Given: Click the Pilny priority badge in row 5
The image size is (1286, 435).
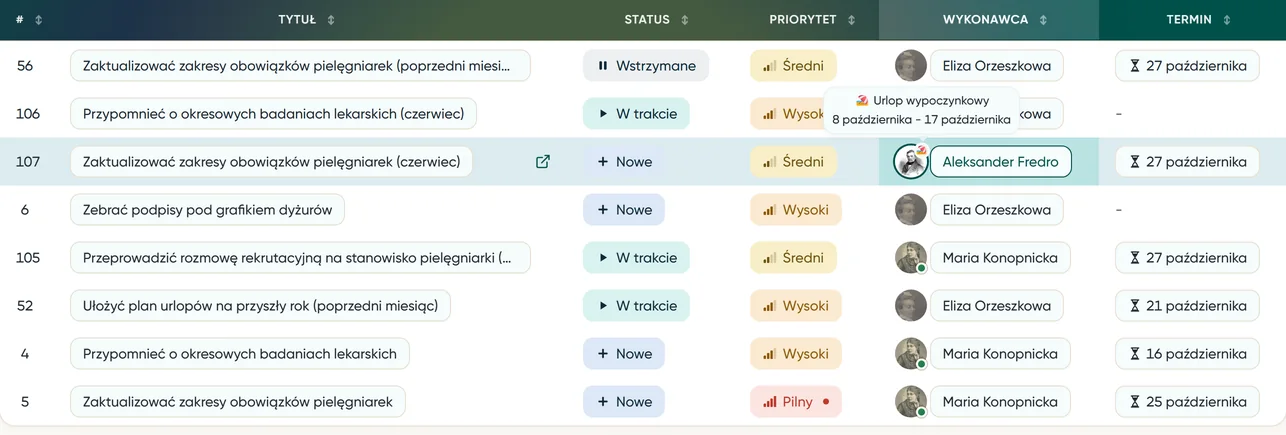Looking at the screenshot, I should pyautogui.click(x=796, y=402).
